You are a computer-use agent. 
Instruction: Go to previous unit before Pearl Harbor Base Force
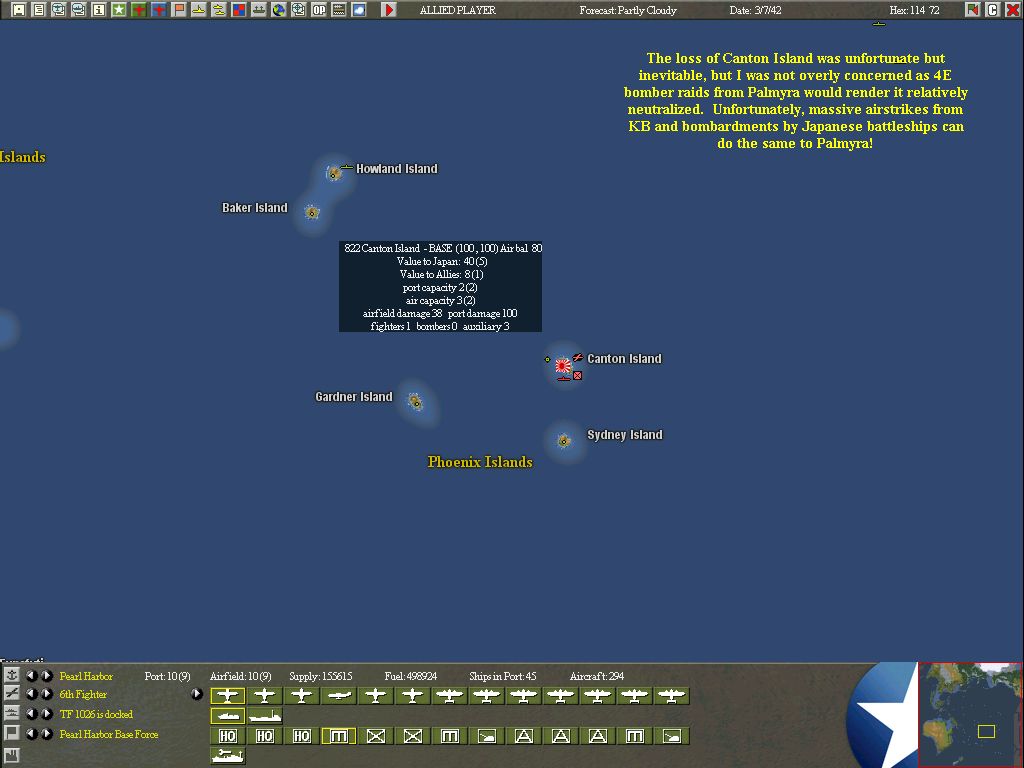pyautogui.click(x=31, y=734)
